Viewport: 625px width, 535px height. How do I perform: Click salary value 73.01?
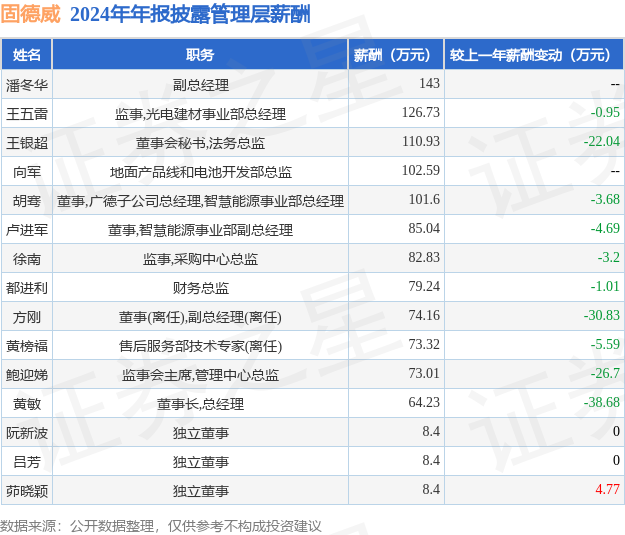pos(424,374)
